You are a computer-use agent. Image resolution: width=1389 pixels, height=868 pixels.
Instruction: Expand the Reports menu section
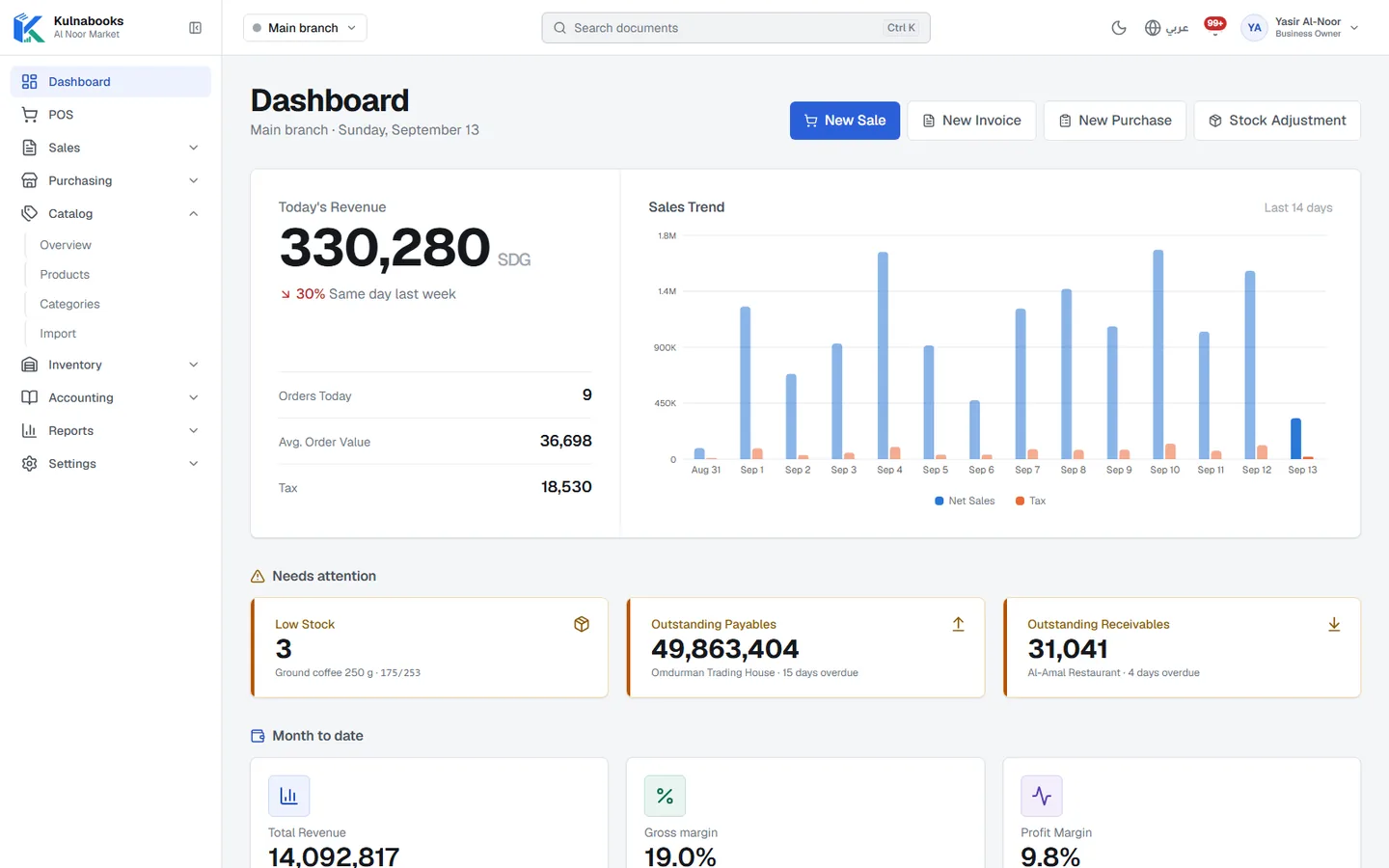click(x=111, y=431)
